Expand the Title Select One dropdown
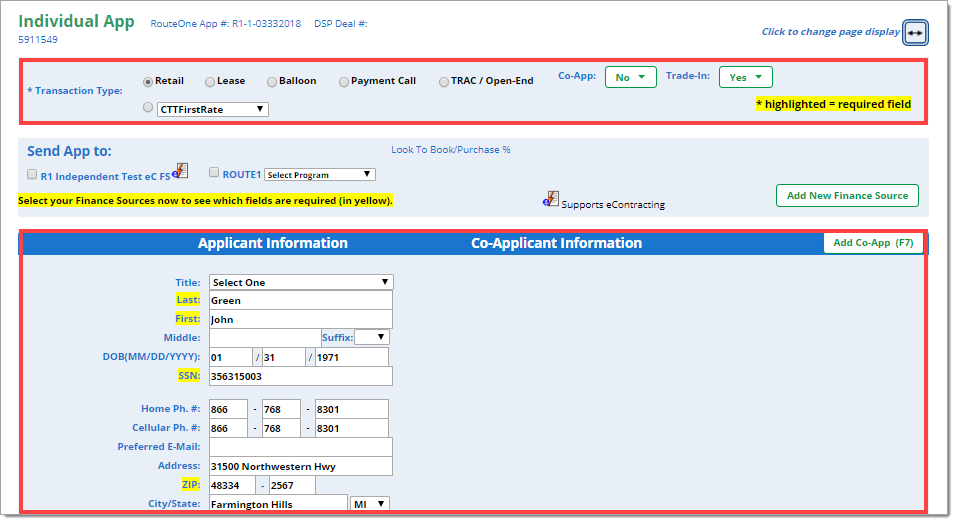The width and height of the screenshot is (955, 522). tap(300, 283)
